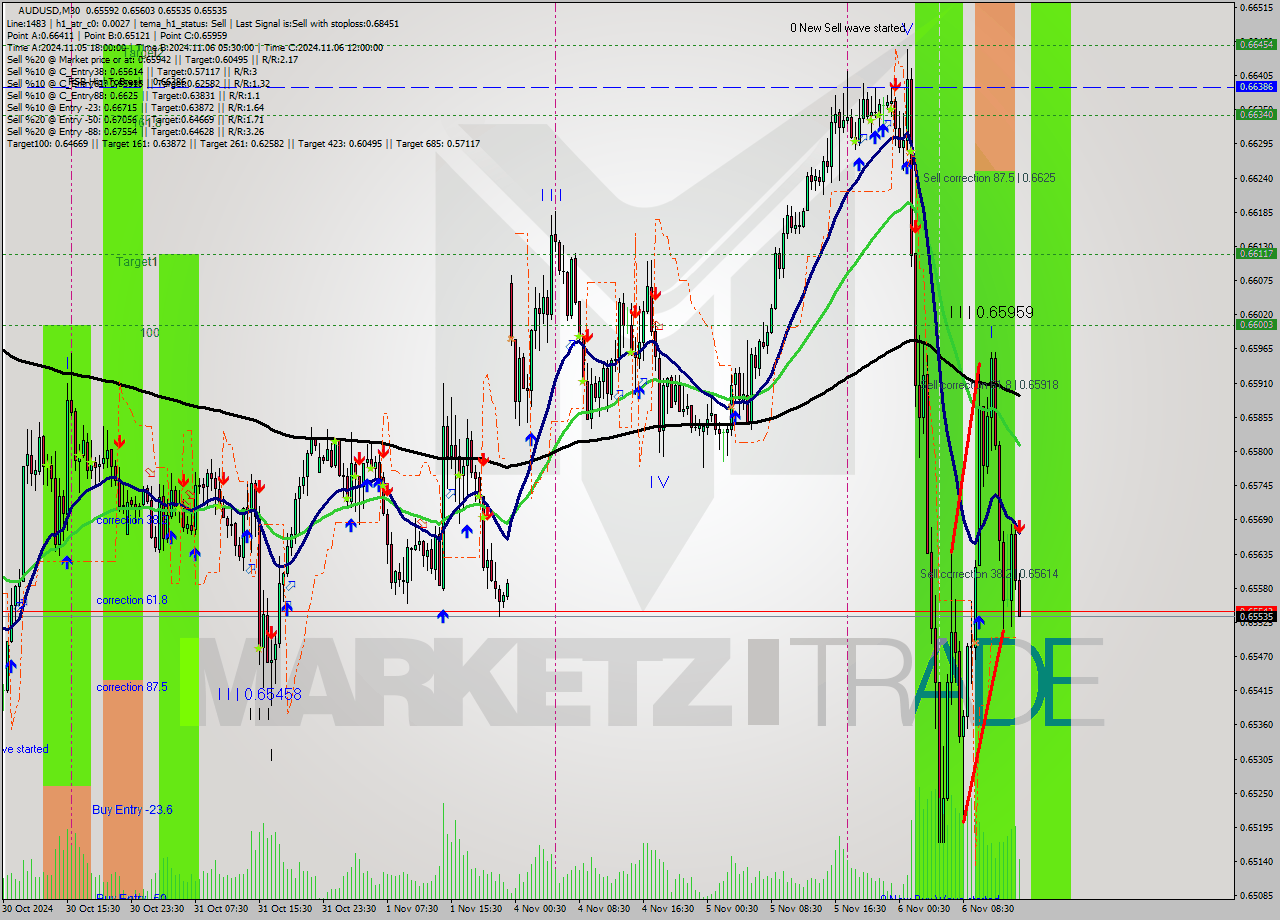Click the 0.65690 price axis value
1280x920 pixels.
coord(1256,519)
